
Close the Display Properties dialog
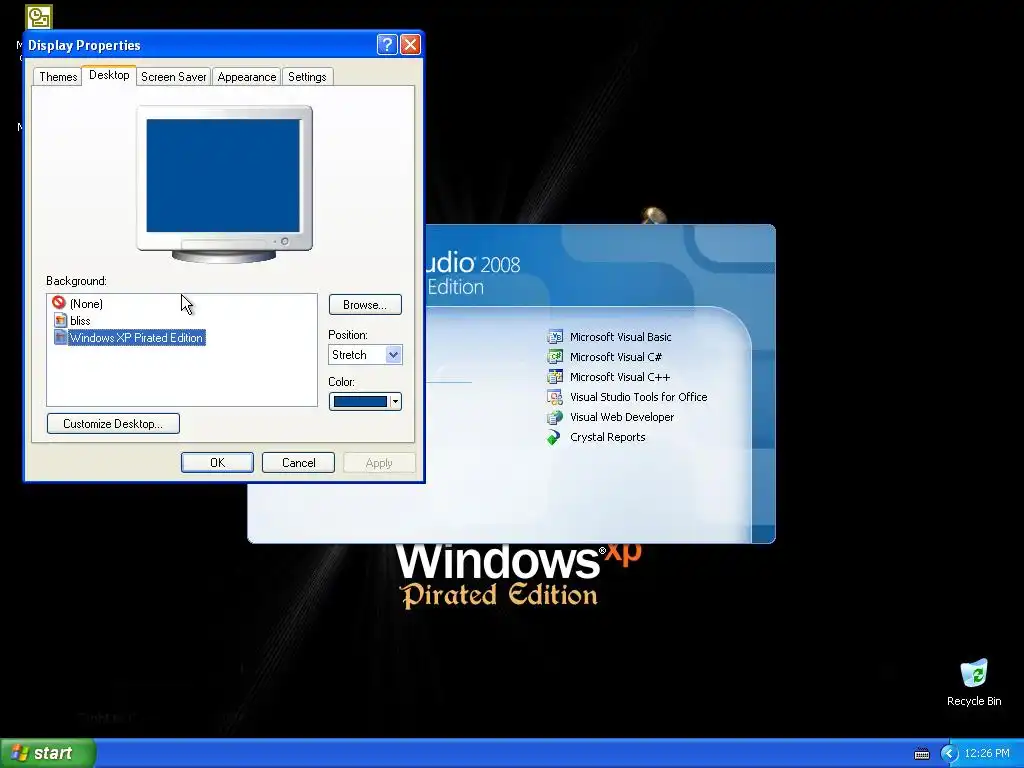click(x=410, y=44)
